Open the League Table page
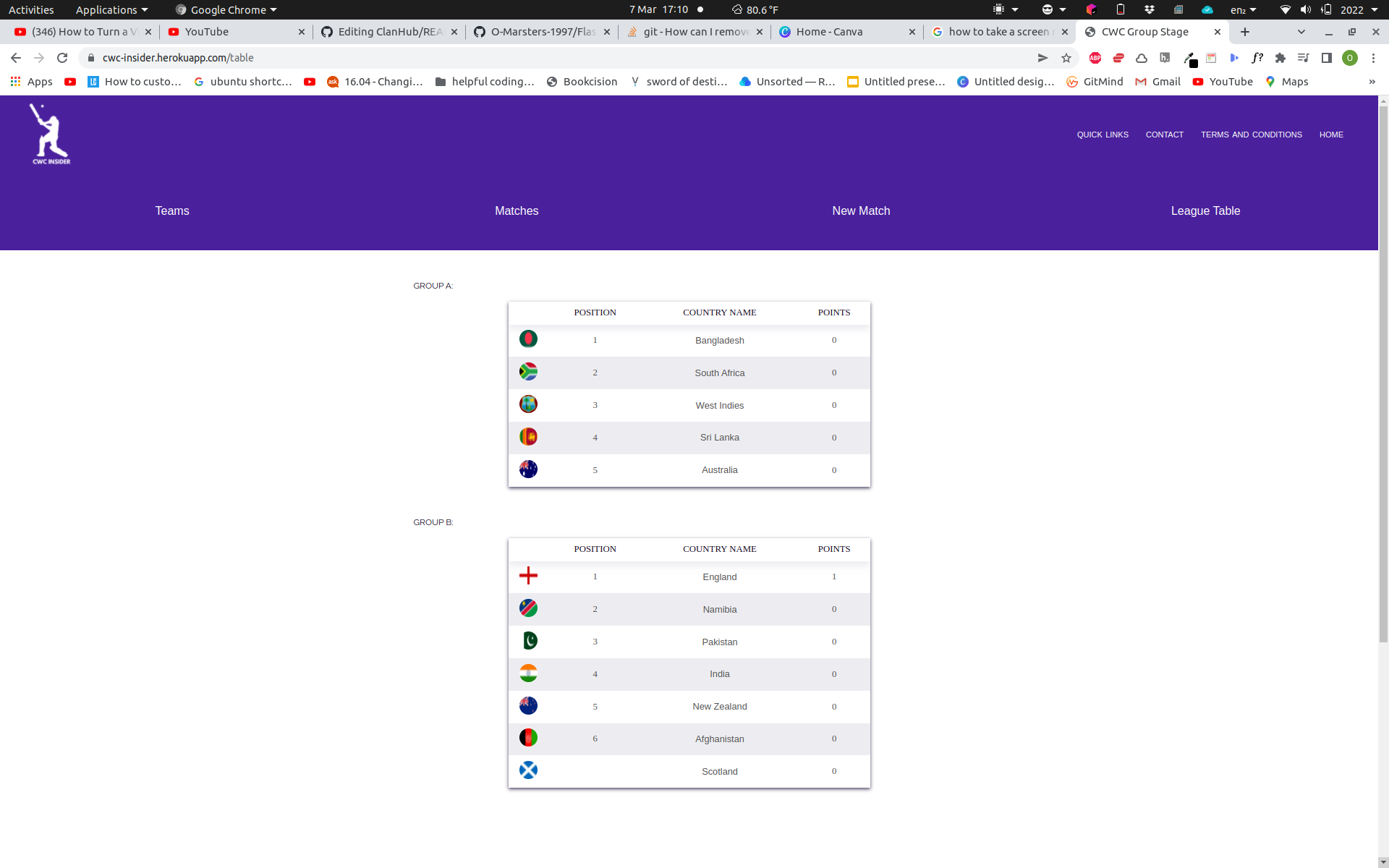This screenshot has height=868, width=1389. (x=1205, y=210)
